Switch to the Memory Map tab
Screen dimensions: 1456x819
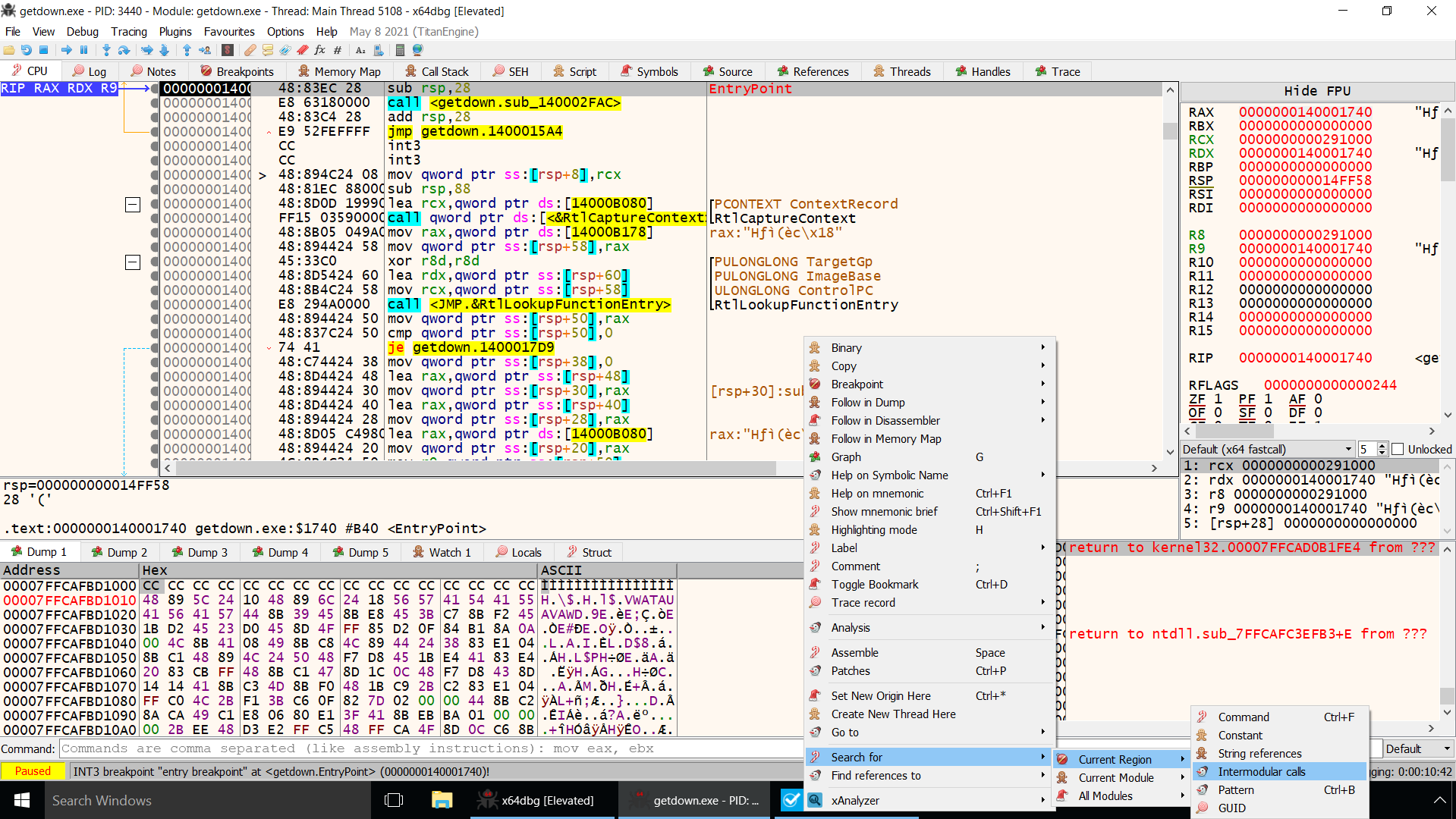point(339,71)
